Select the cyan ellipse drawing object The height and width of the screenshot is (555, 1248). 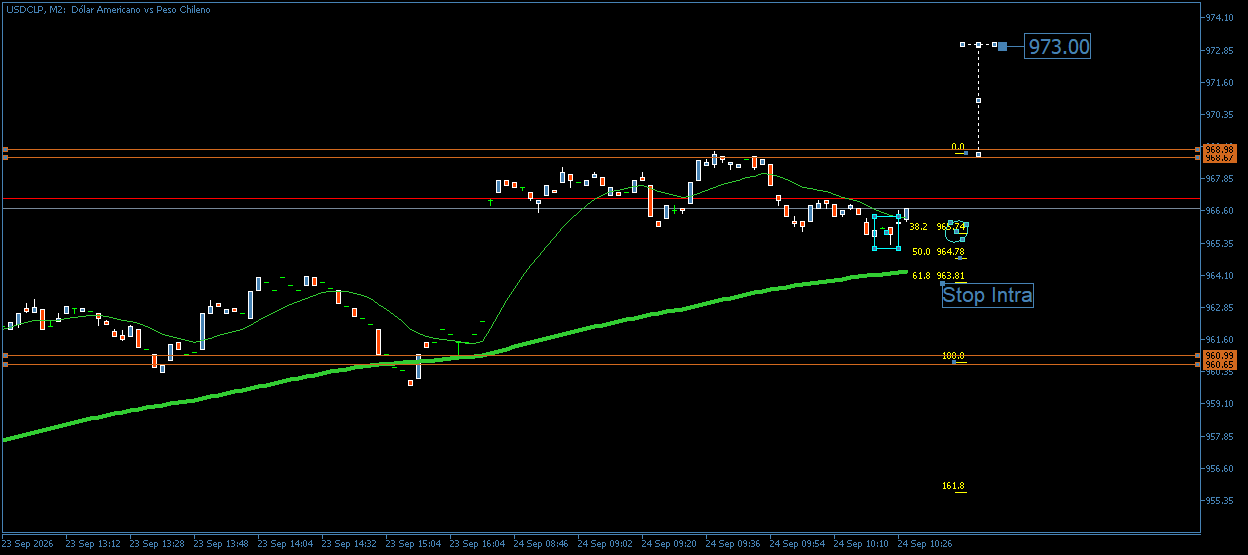pos(956,231)
